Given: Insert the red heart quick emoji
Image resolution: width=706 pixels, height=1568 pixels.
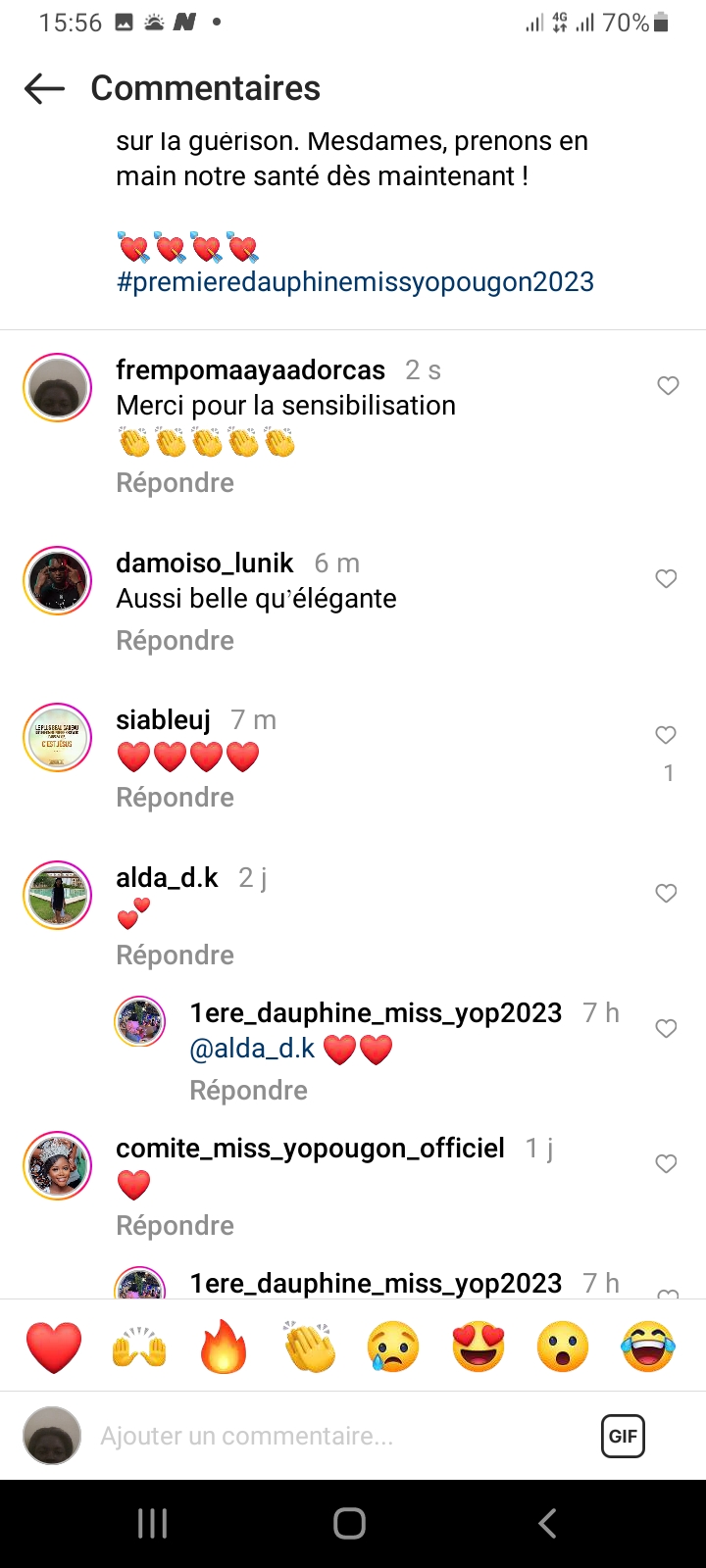Looking at the screenshot, I should 54,1347.
